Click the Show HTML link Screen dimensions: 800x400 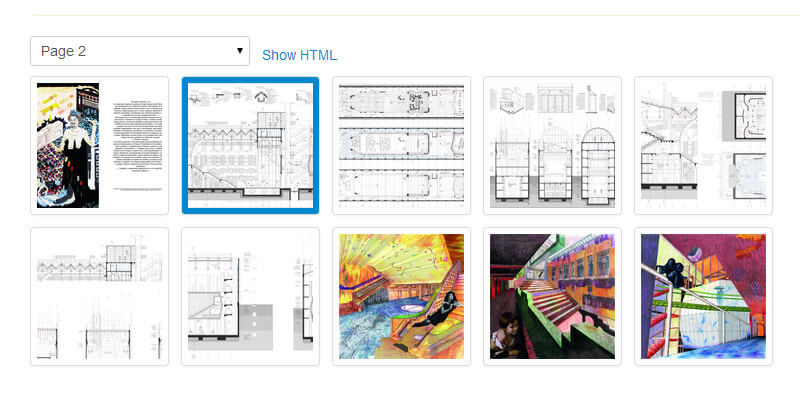(299, 55)
